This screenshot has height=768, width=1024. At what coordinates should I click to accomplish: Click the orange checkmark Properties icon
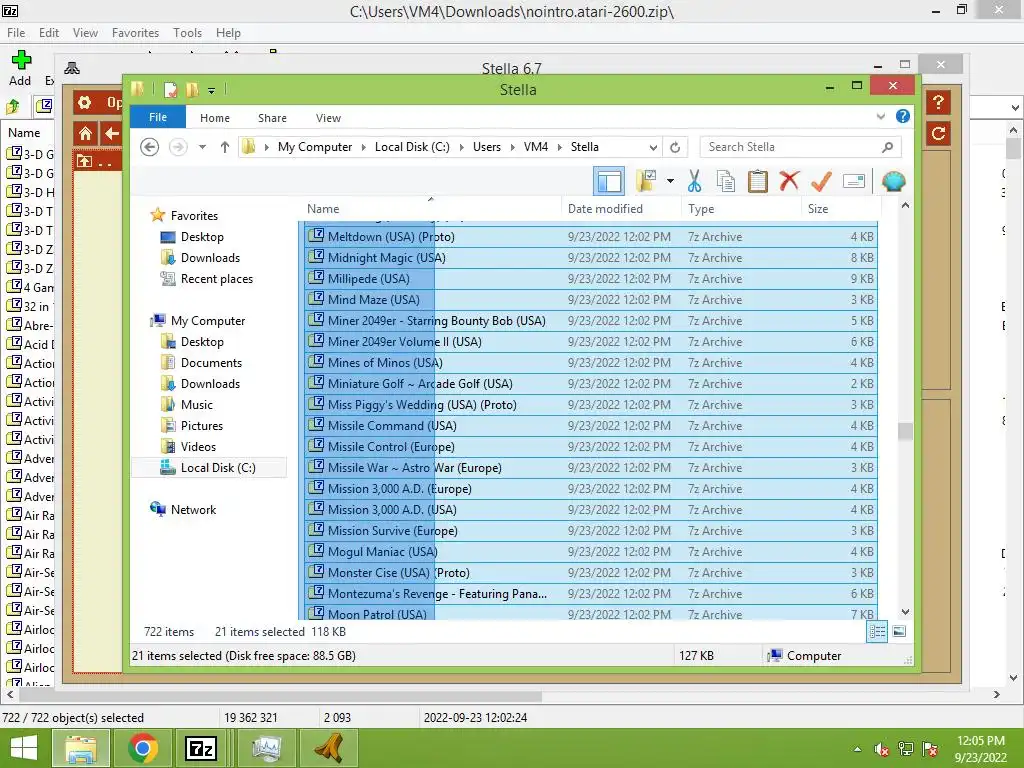(x=821, y=181)
